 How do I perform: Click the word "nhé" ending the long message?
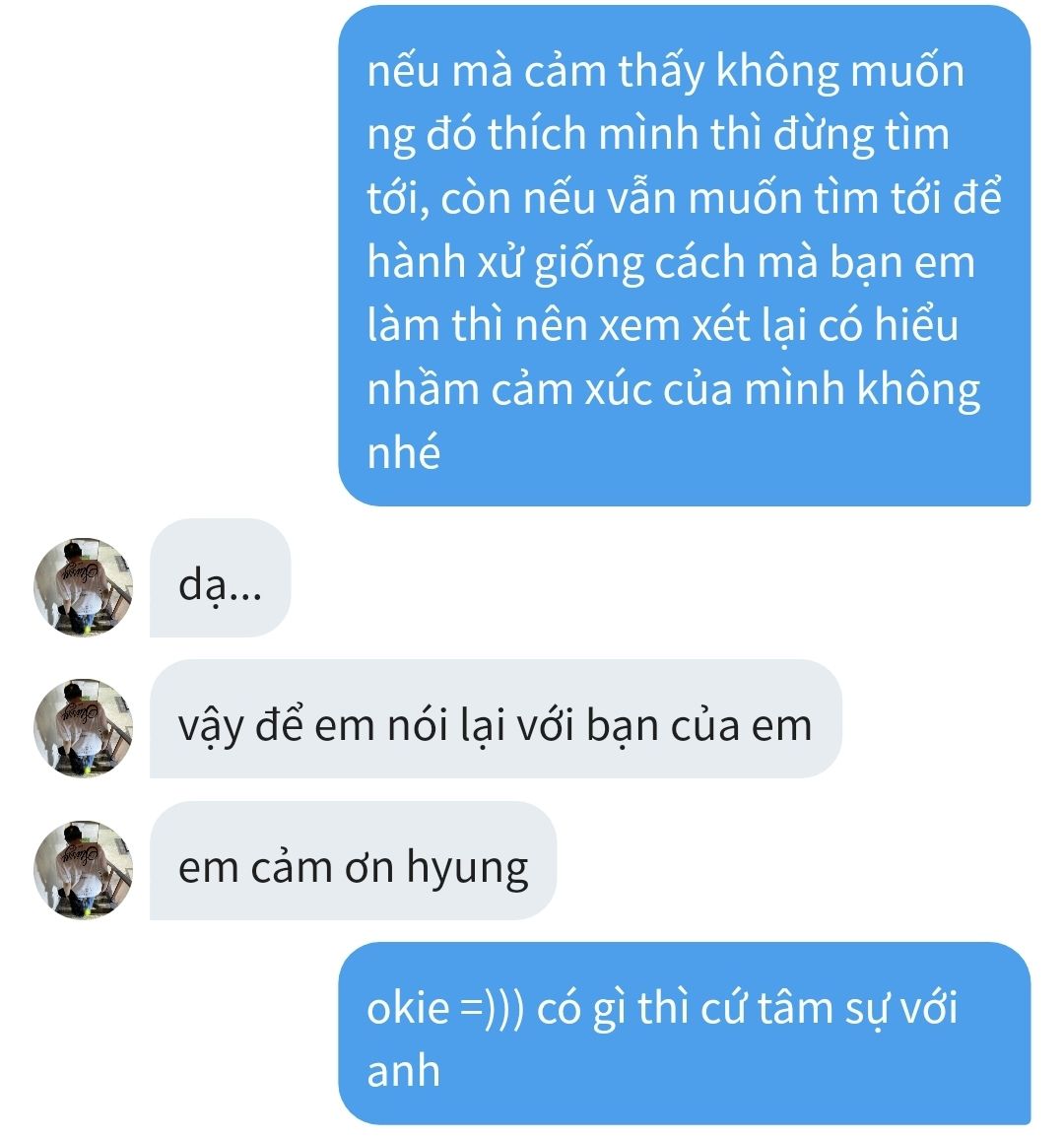tap(404, 451)
